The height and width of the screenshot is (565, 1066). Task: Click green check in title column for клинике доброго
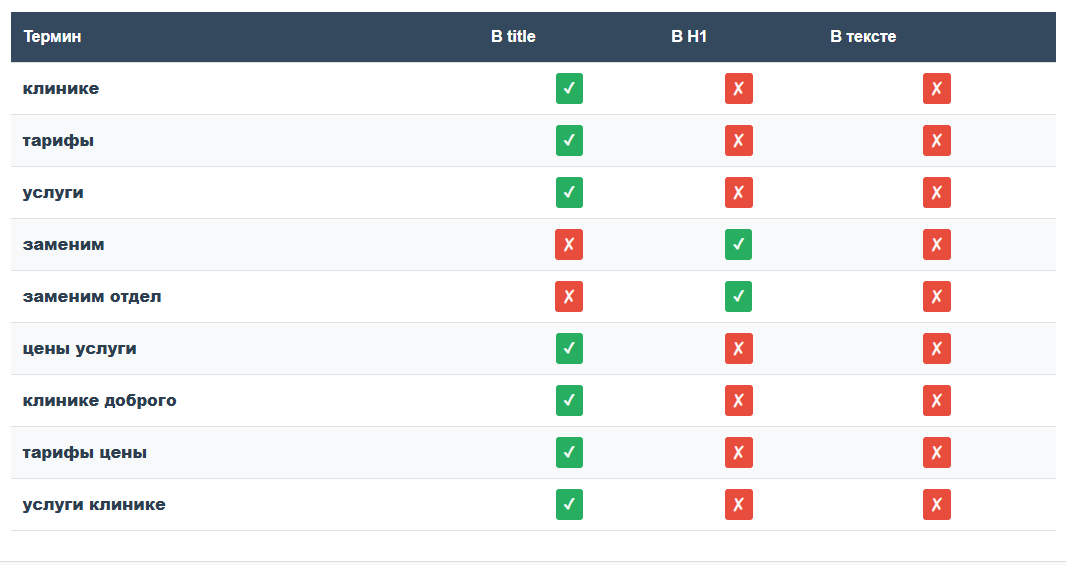click(569, 400)
